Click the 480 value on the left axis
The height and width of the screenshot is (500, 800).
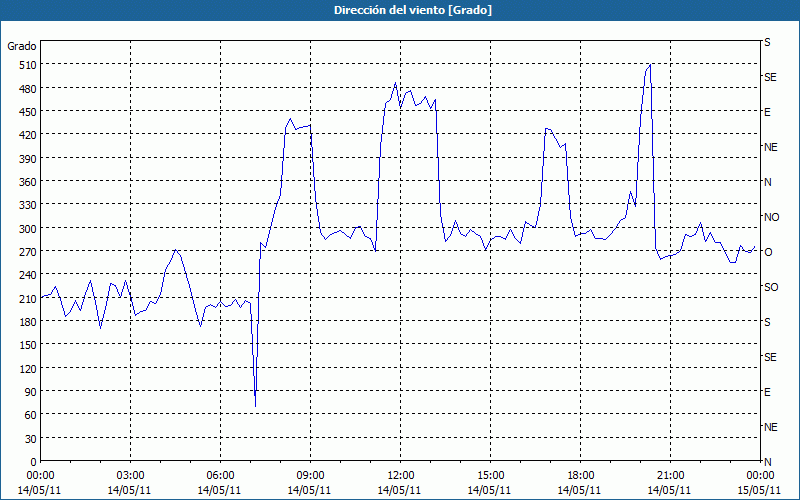28,88
